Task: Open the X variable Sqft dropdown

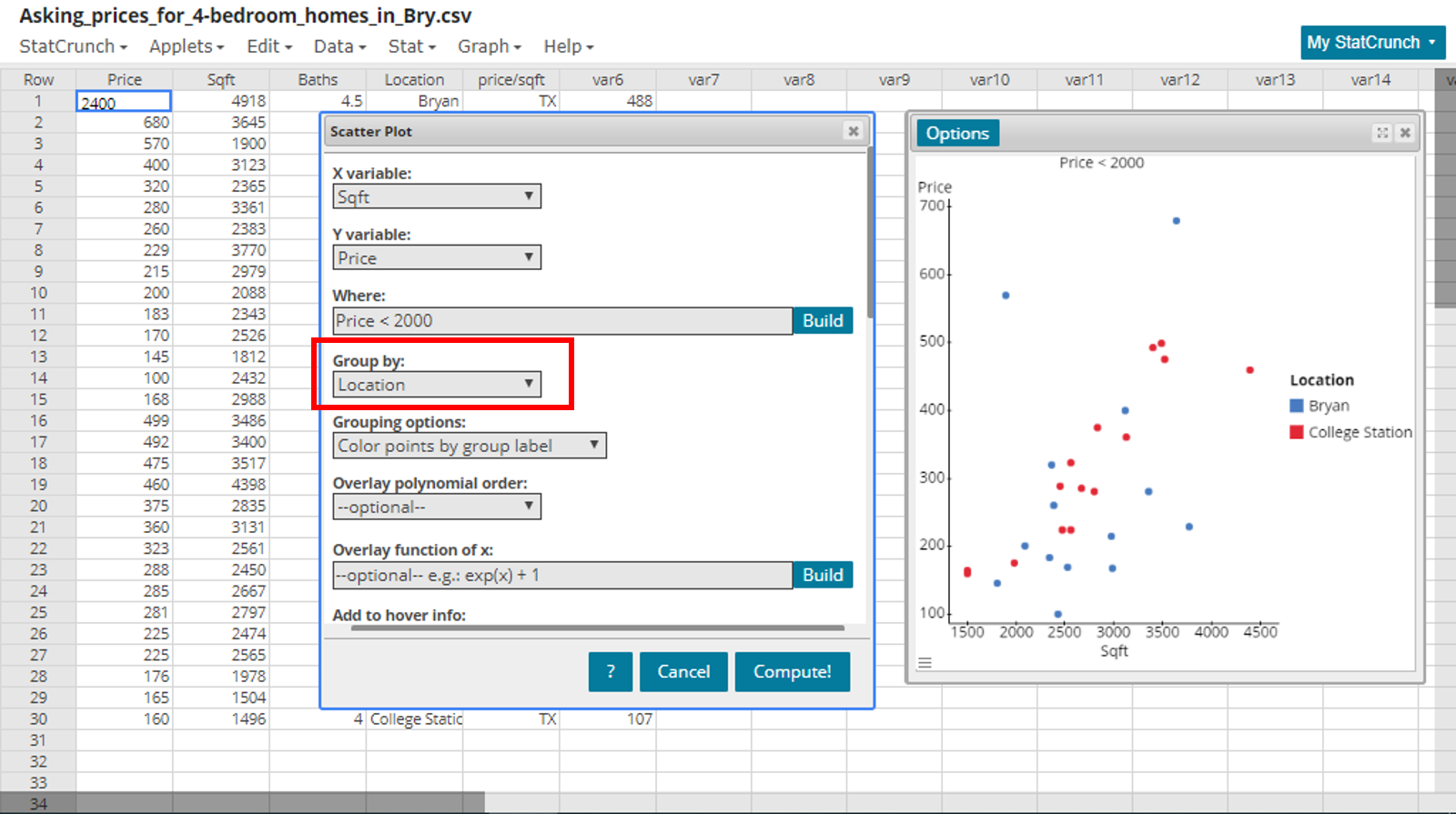Action: point(437,196)
